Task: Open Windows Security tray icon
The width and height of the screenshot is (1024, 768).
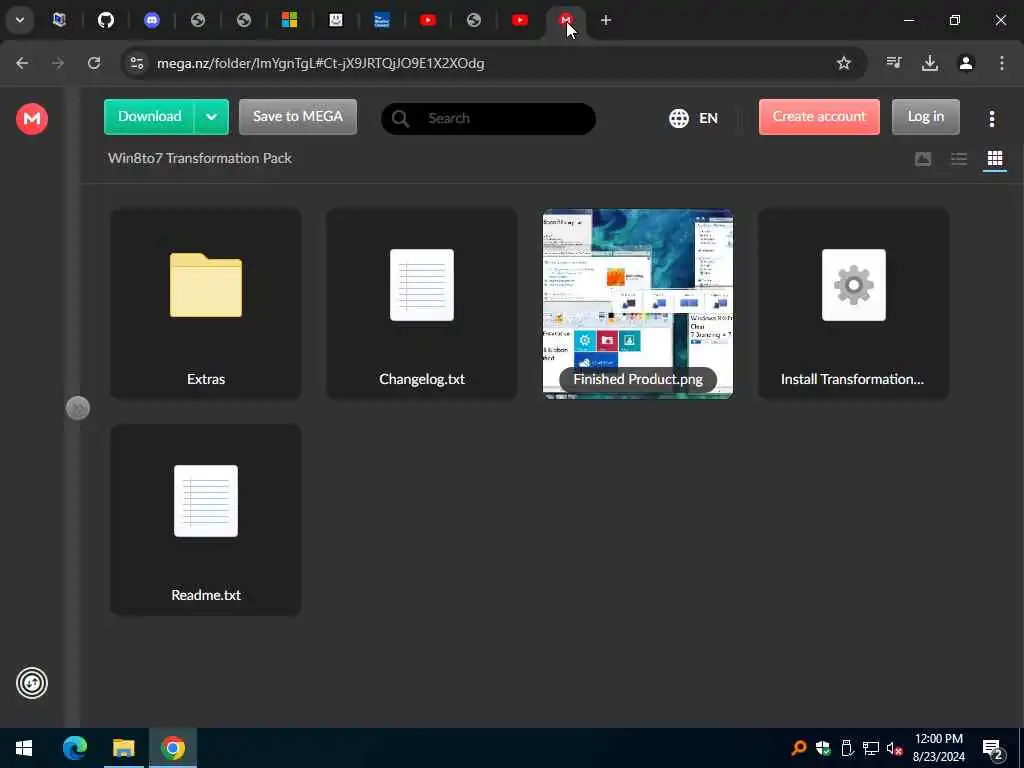Action: (x=823, y=748)
